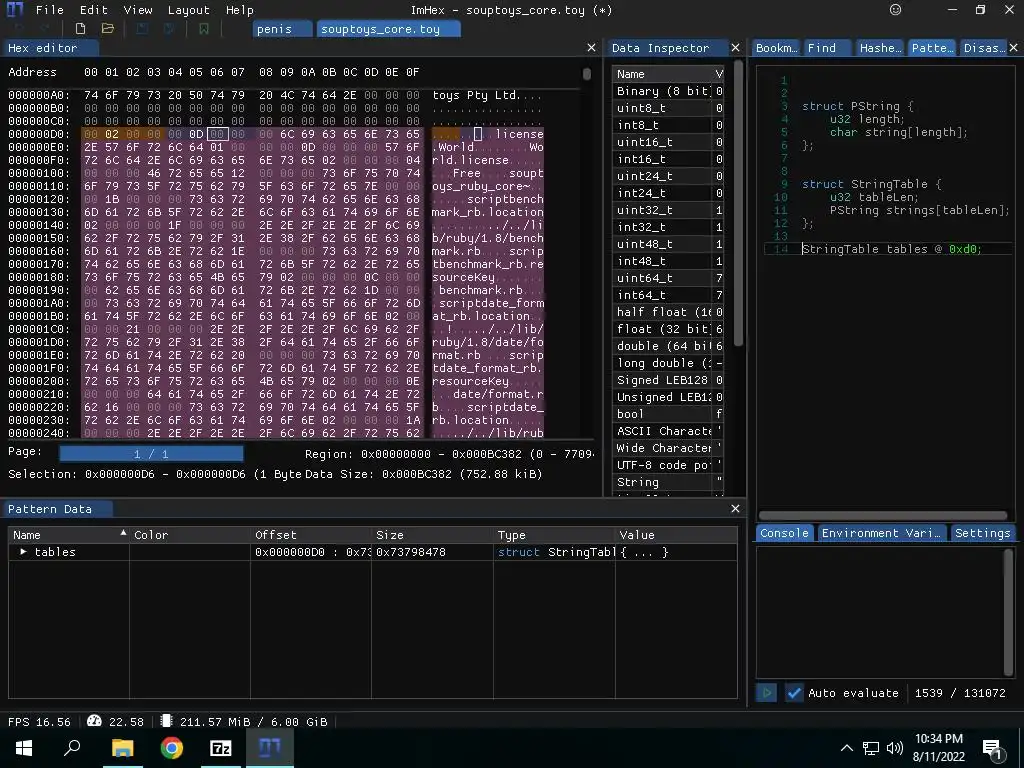Click the pattern editor horizontal scrollbar
The width and height of the screenshot is (1024, 768).
(883, 515)
